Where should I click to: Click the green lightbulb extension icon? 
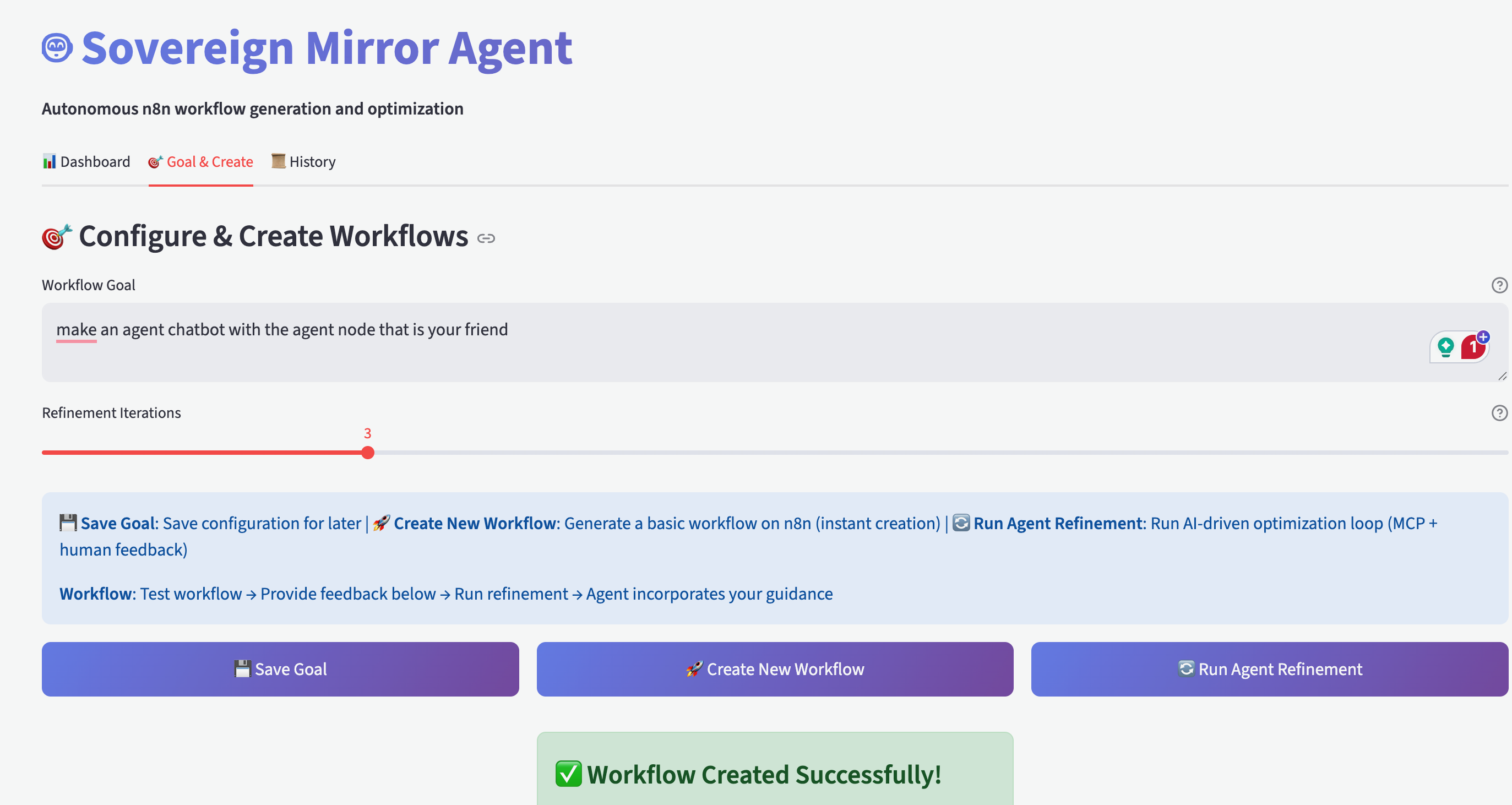tap(1446, 347)
